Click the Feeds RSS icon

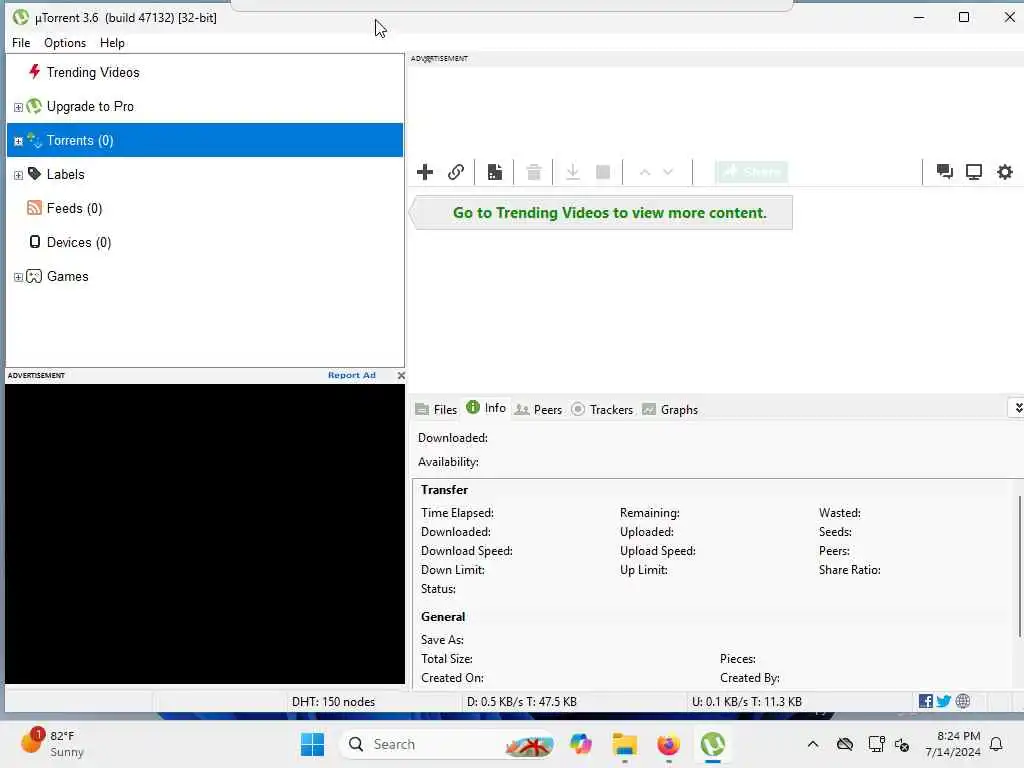34,208
